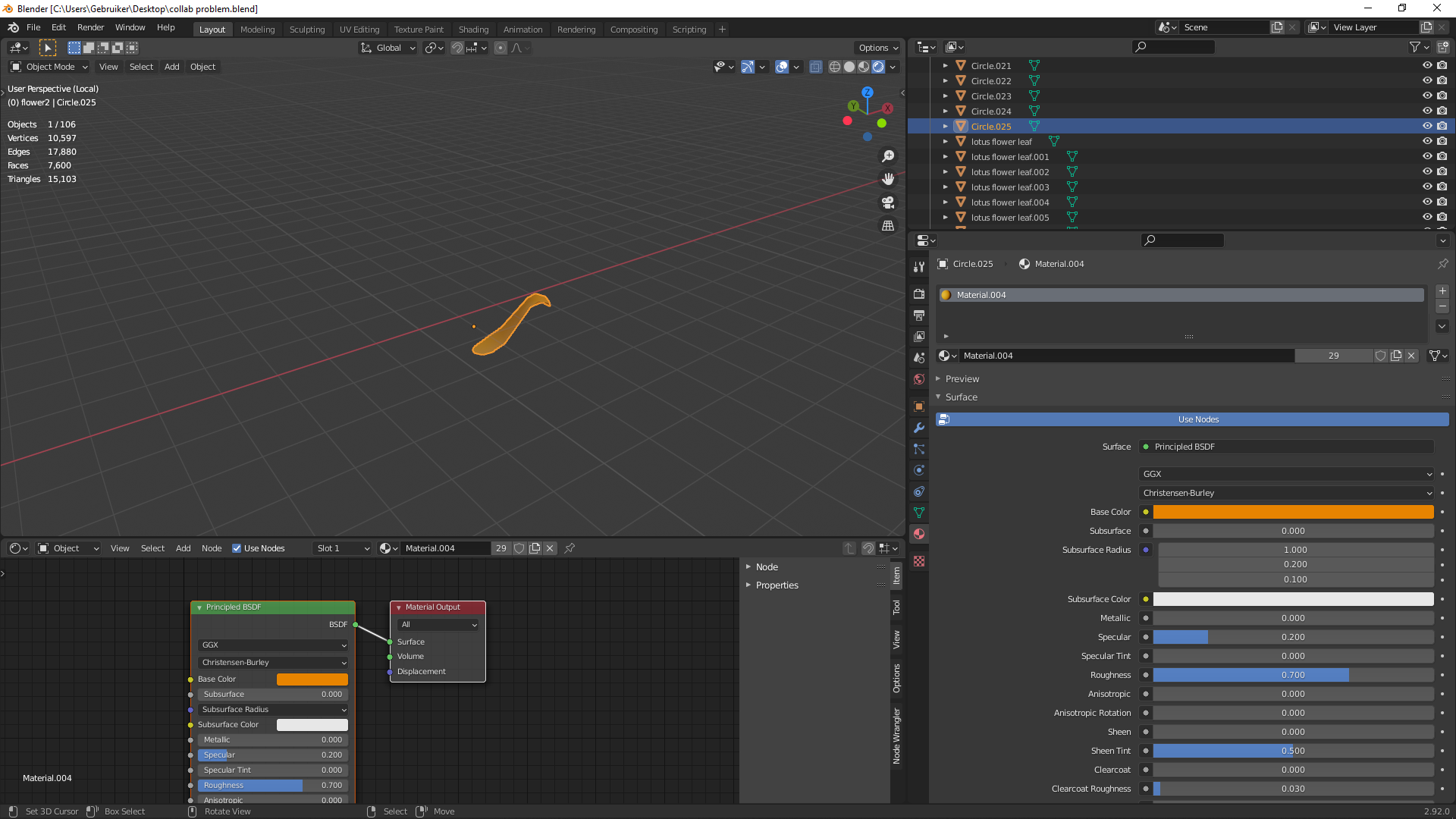Switch to orthographic view grid icon
The height and width of the screenshot is (819, 1456).
[888, 226]
